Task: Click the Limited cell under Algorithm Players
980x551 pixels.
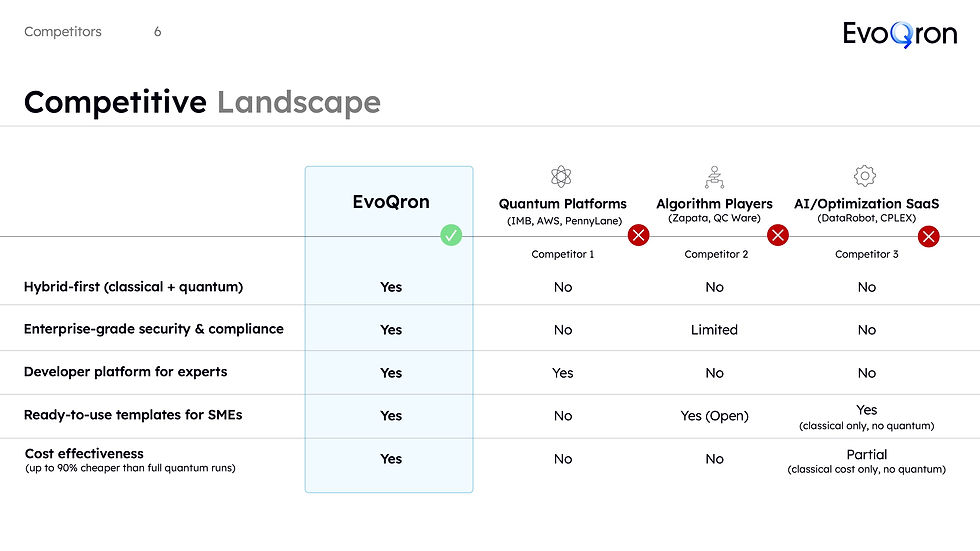Action: coord(714,330)
